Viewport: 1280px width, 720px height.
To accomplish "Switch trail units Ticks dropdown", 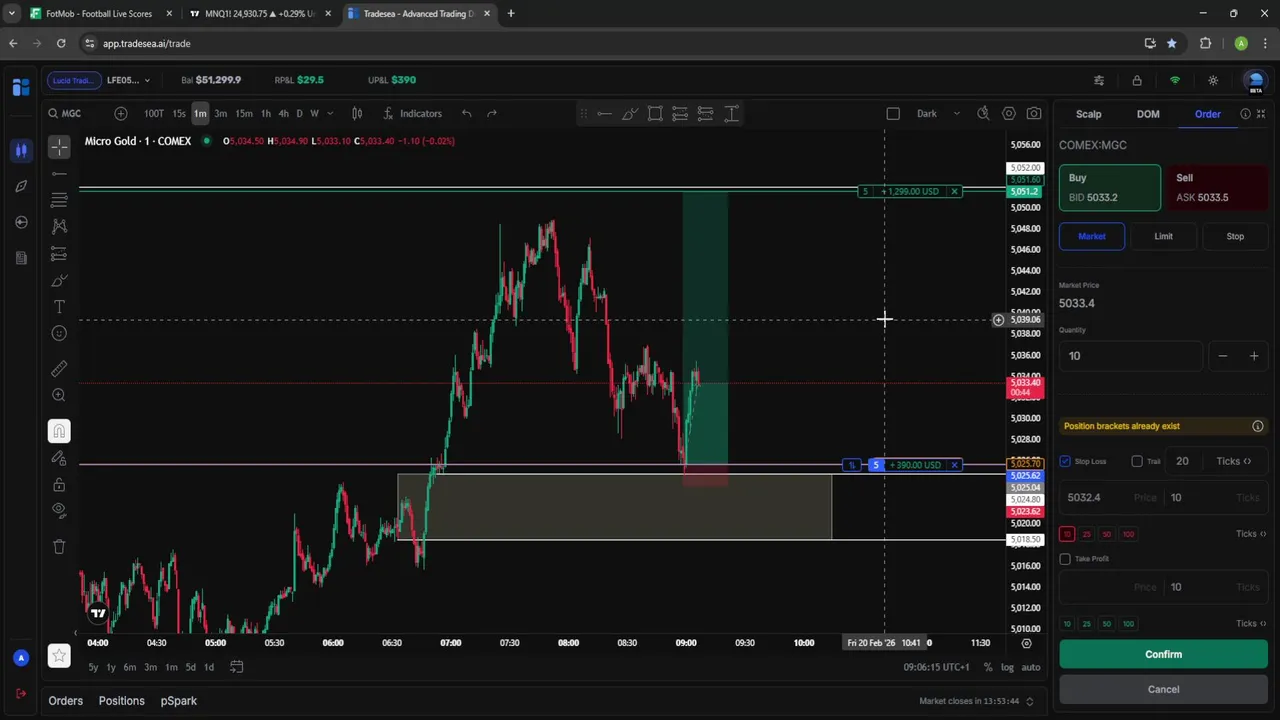I will [x=1234, y=461].
